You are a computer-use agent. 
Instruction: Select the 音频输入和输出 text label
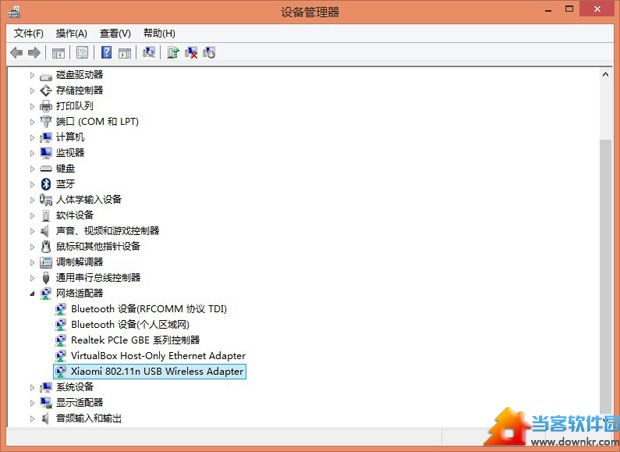(89, 418)
